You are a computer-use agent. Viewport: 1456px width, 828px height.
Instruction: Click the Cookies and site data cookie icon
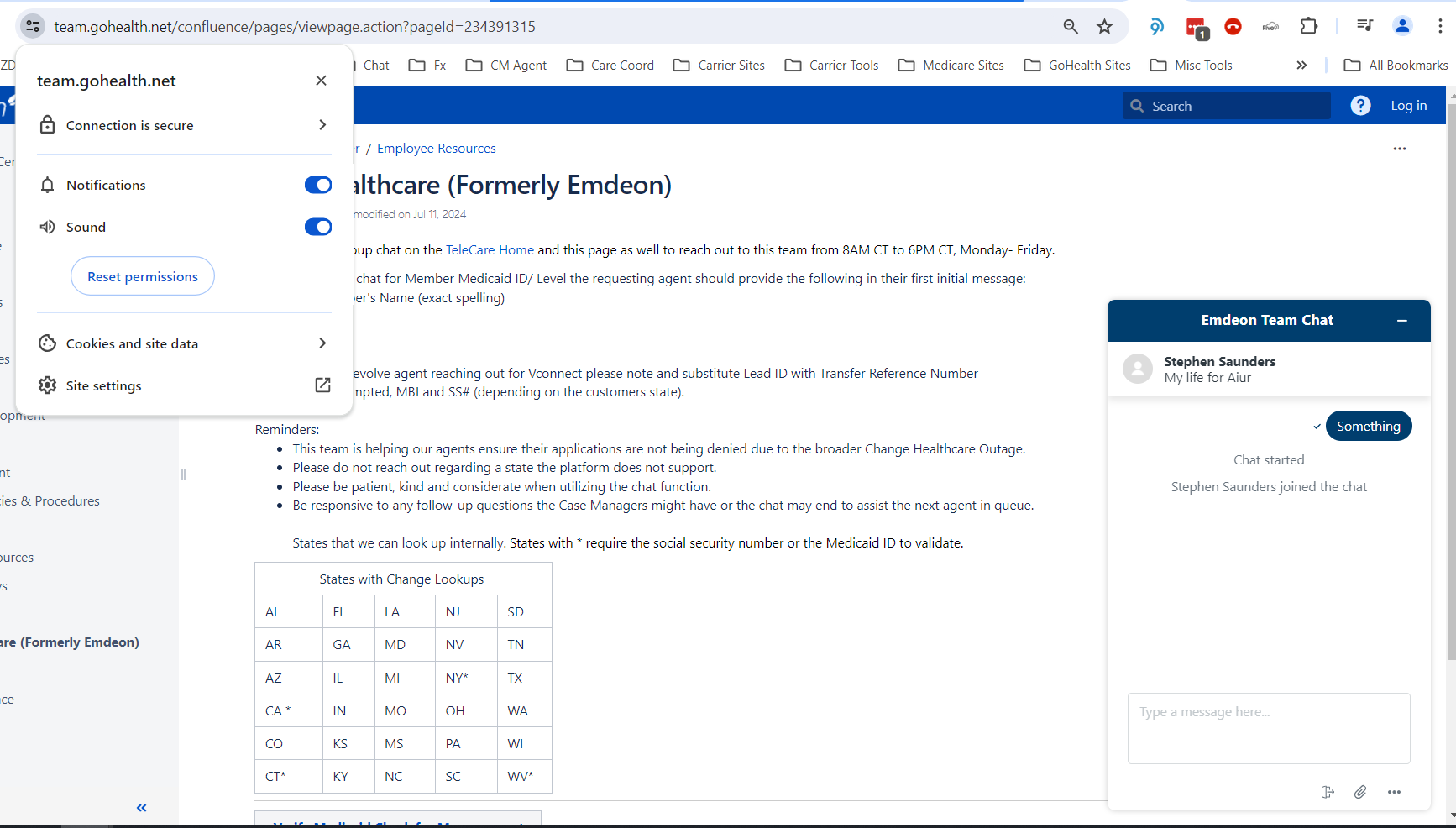point(48,343)
